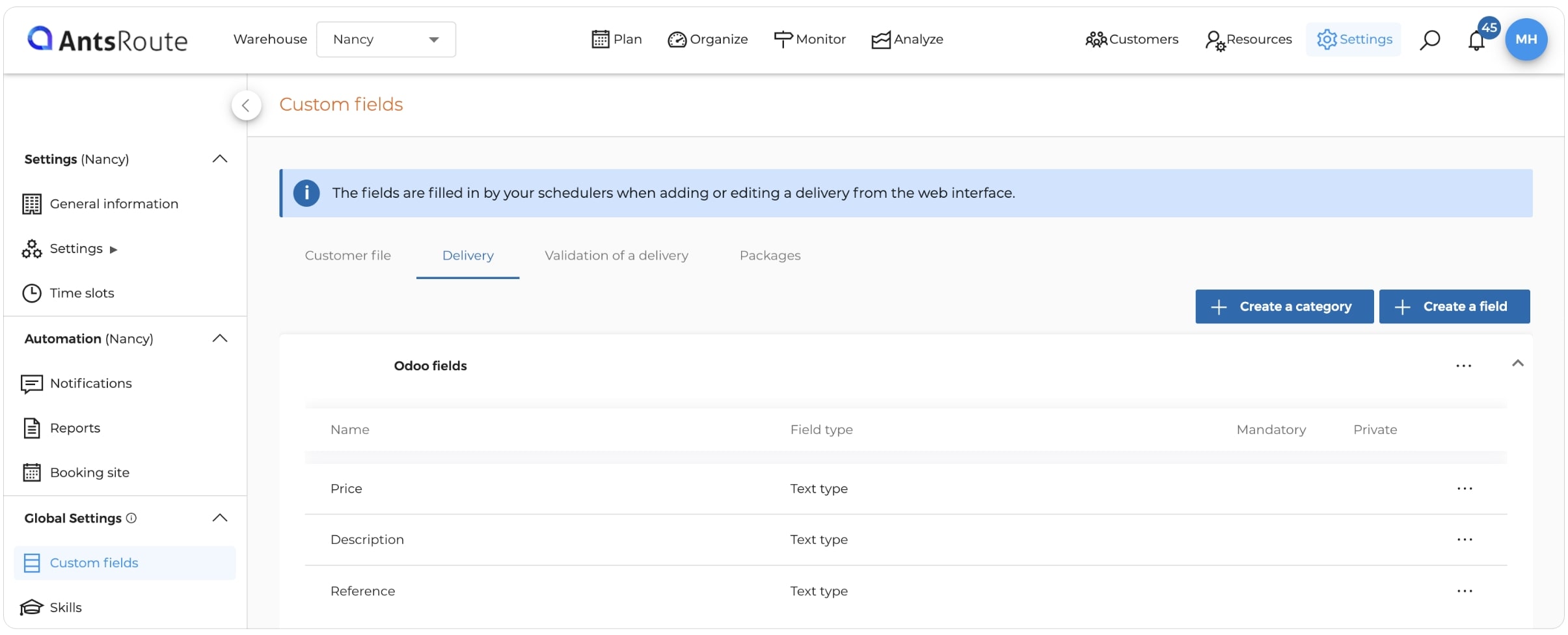This screenshot has height=635, width=1568.
Task: Open General information in sidebar
Action: point(100,204)
